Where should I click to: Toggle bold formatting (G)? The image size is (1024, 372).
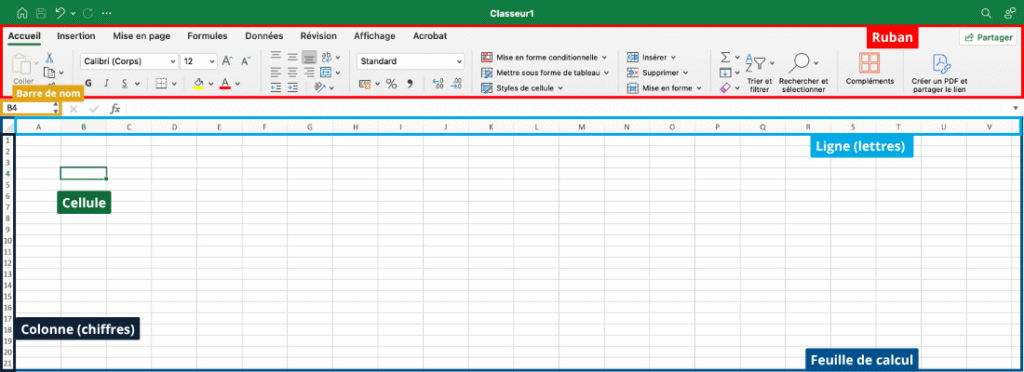(x=88, y=84)
